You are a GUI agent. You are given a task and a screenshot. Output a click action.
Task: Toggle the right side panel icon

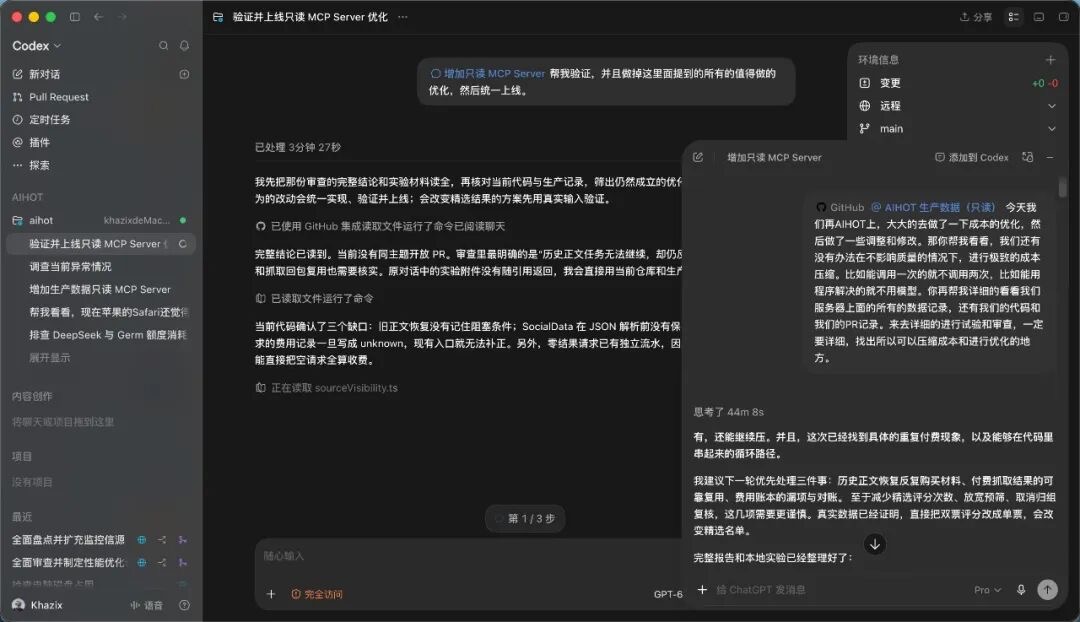coord(1063,17)
